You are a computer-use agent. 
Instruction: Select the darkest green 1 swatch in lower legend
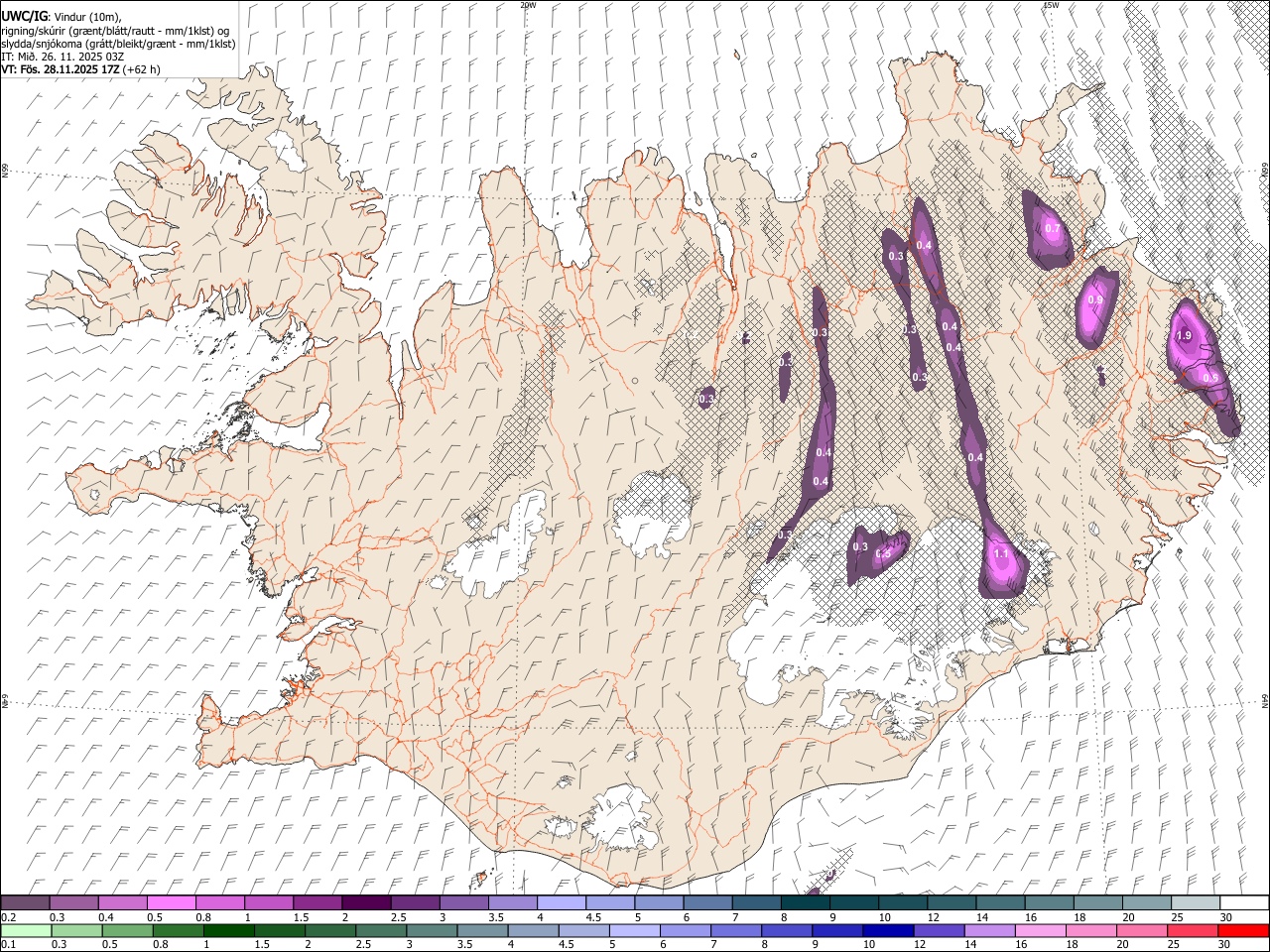point(228,930)
